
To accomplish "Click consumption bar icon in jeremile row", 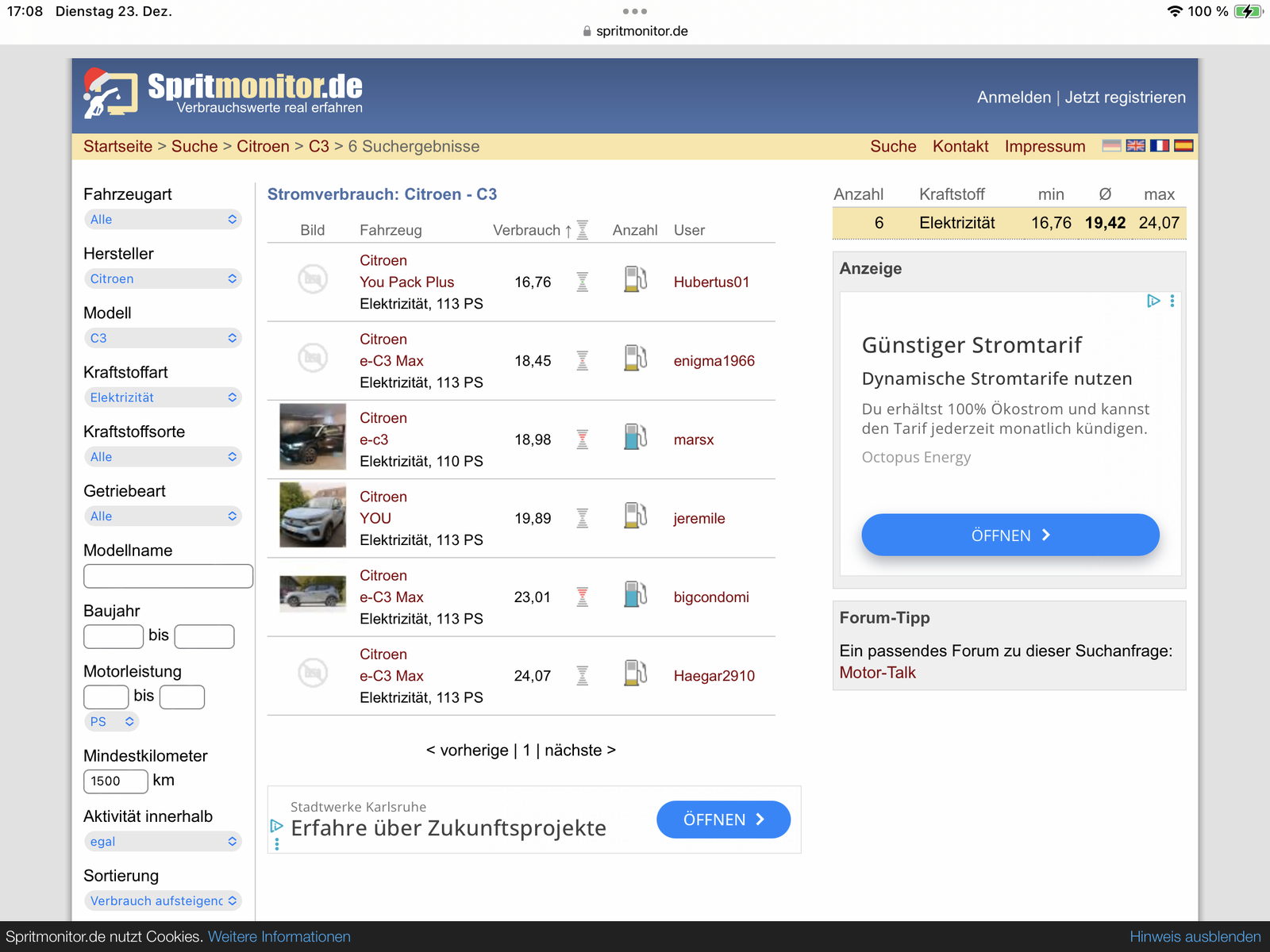I will point(583,518).
